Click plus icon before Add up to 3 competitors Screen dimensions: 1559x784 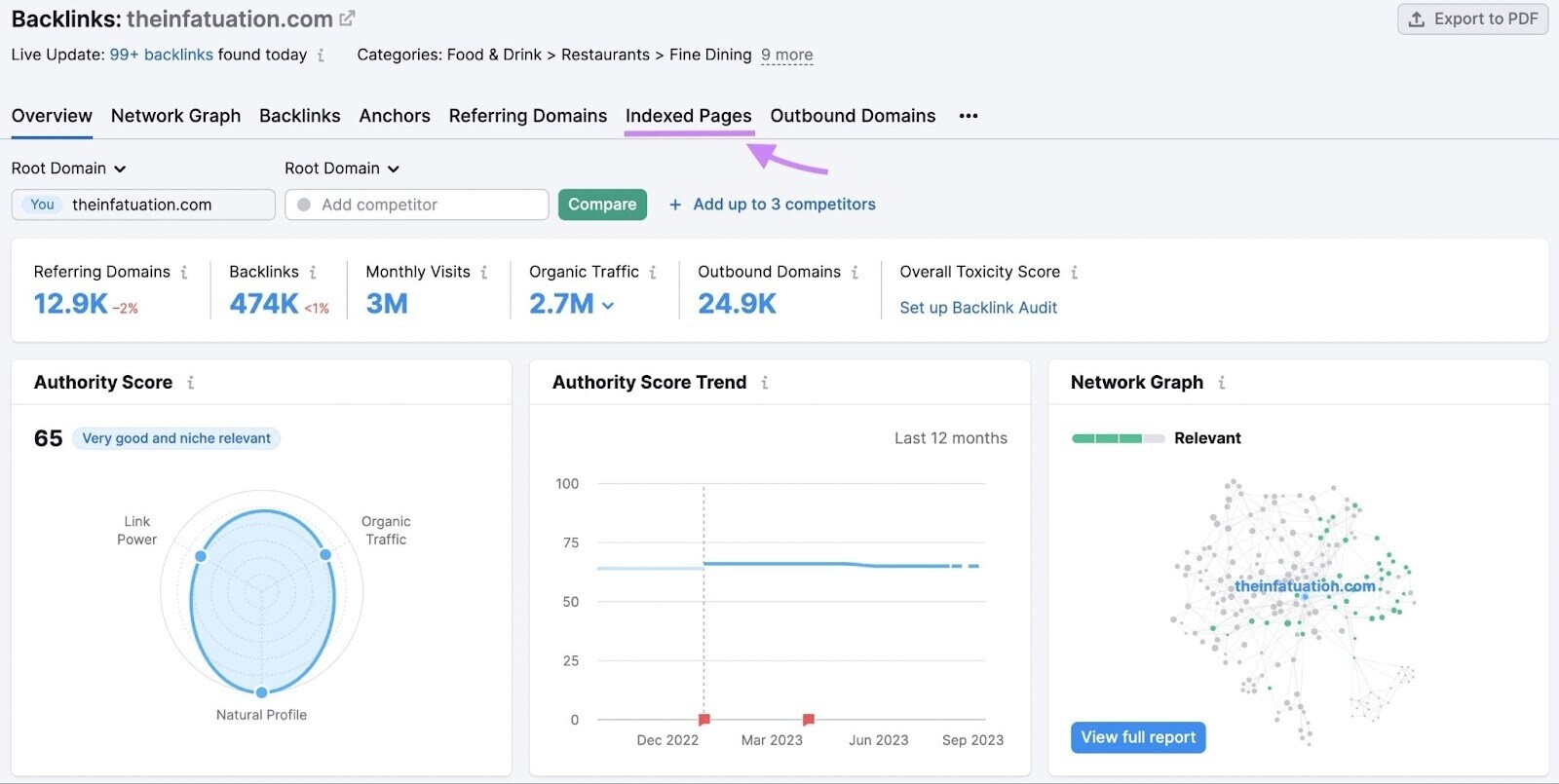[675, 205]
